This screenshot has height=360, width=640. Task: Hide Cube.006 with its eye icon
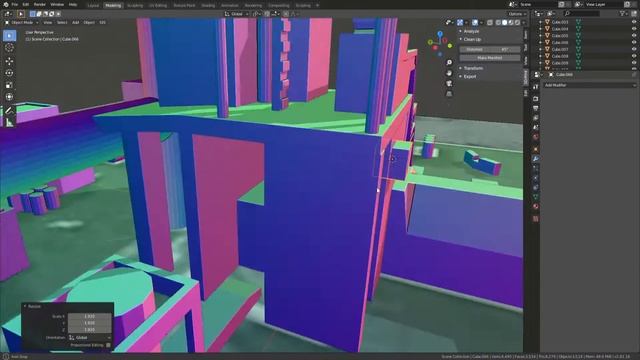pos(634,42)
